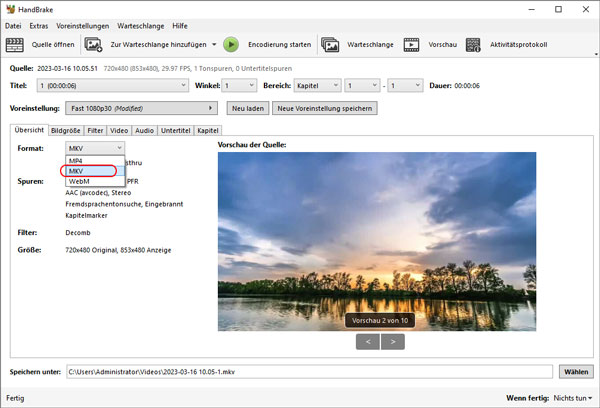The image size is (600, 408).
Task: Open the Datei menu
Action: pos(13,26)
